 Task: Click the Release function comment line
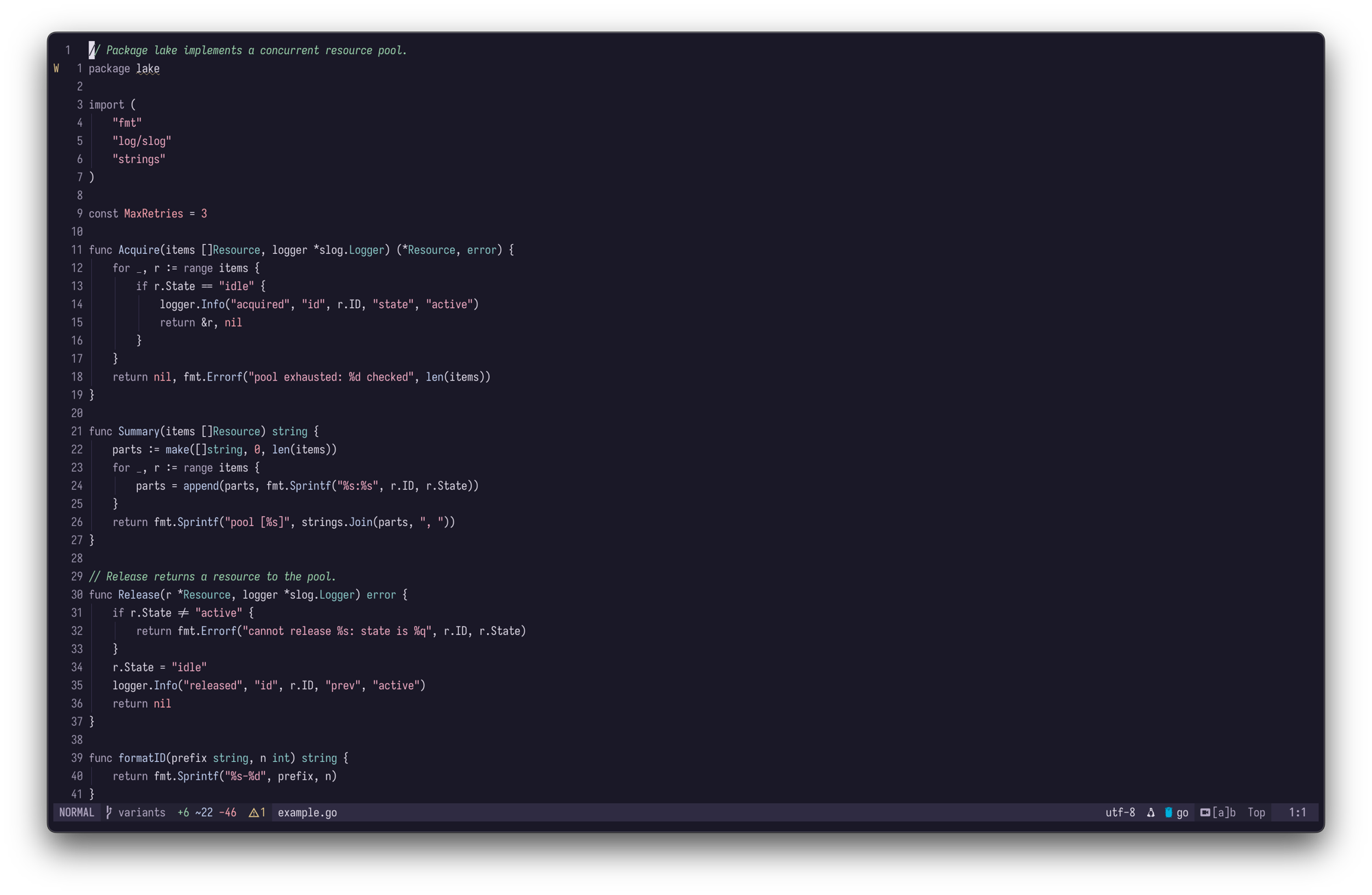(212, 576)
